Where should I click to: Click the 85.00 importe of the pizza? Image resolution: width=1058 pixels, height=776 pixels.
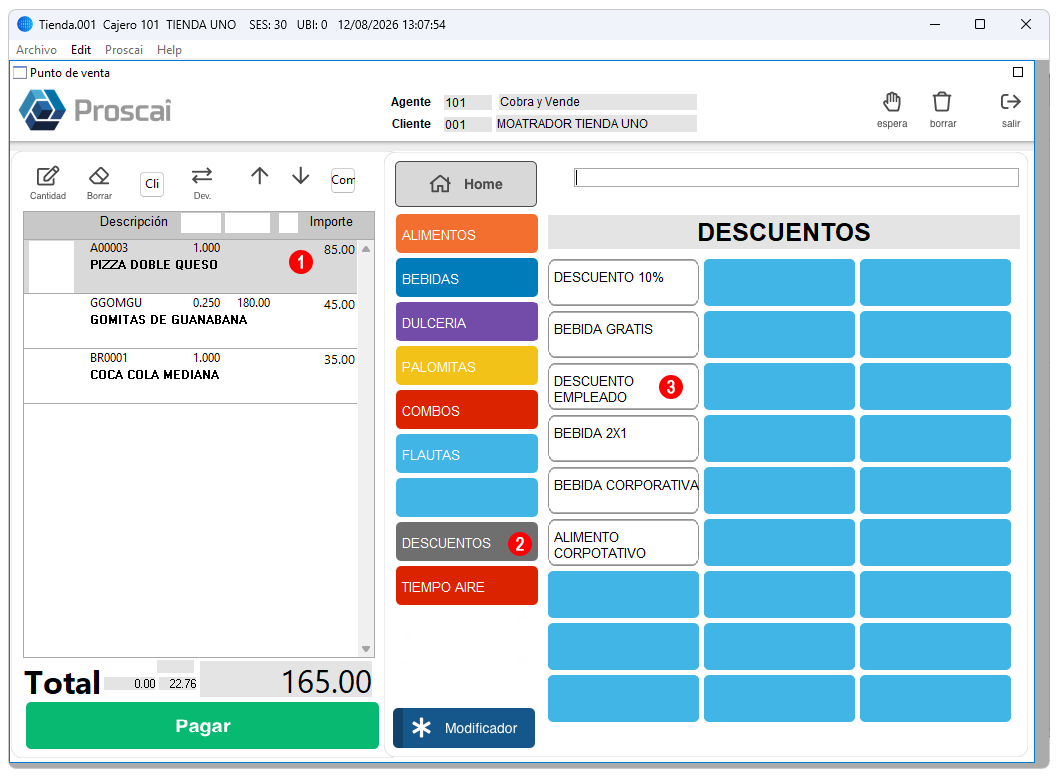(339, 250)
